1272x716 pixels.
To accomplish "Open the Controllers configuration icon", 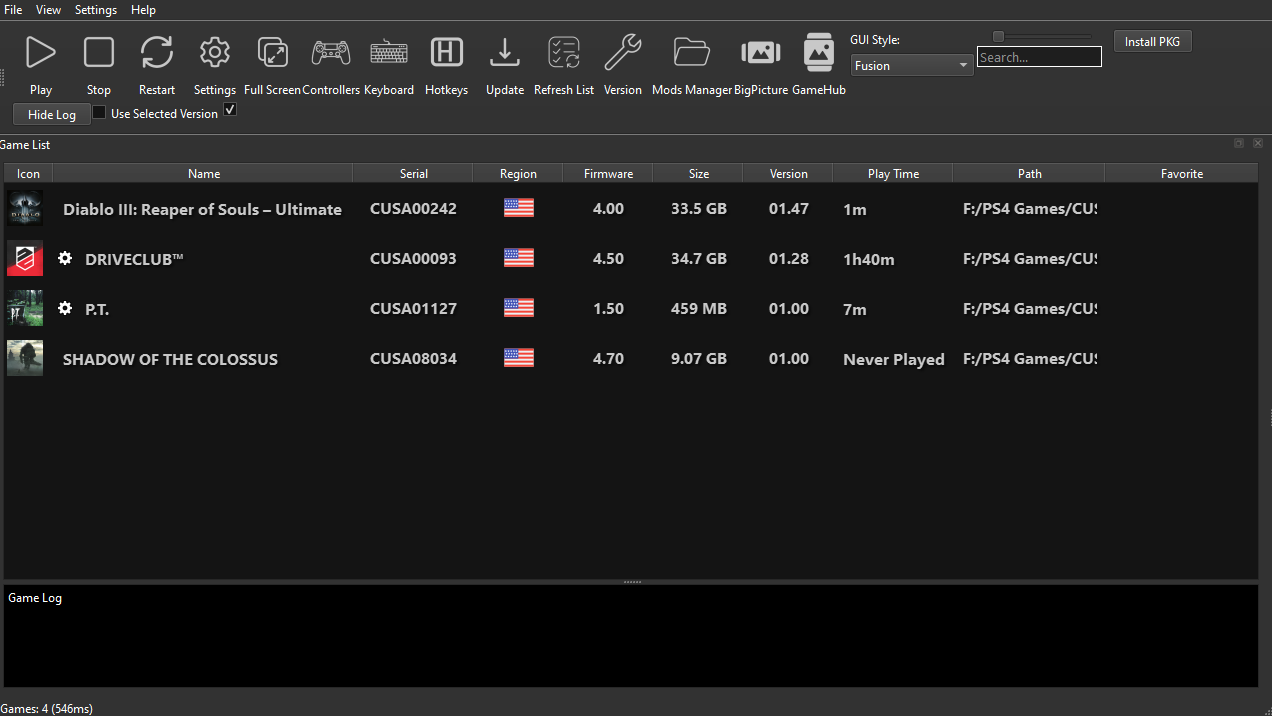I will pyautogui.click(x=331, y=52).
